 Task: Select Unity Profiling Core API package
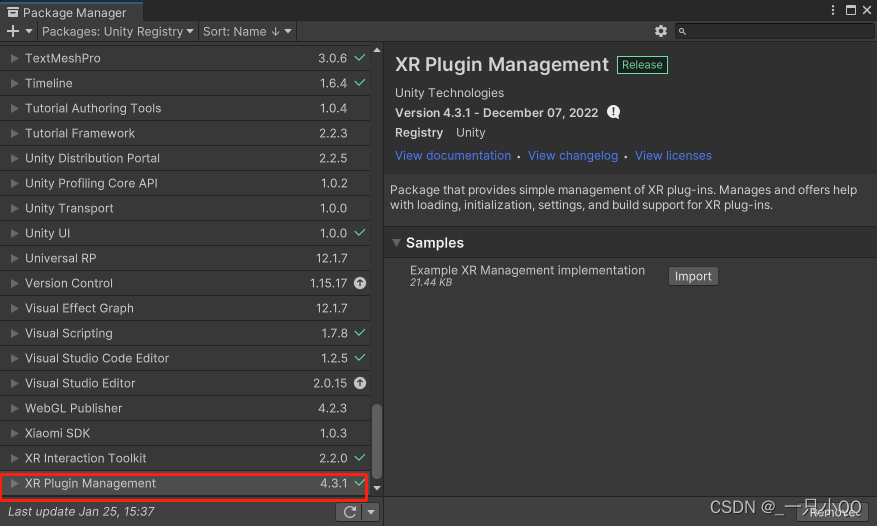point(185,183)
